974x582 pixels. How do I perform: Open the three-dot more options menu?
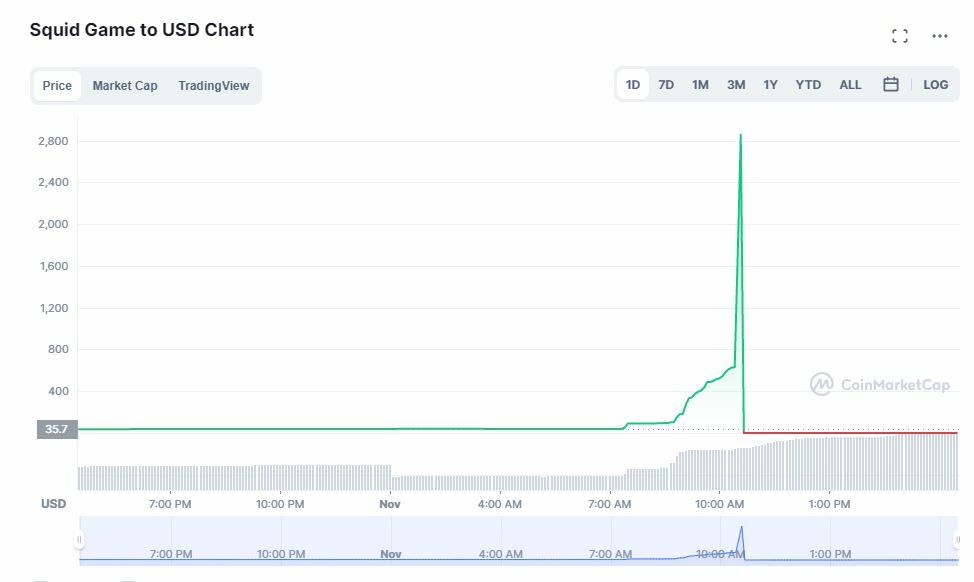click(940, 36)
